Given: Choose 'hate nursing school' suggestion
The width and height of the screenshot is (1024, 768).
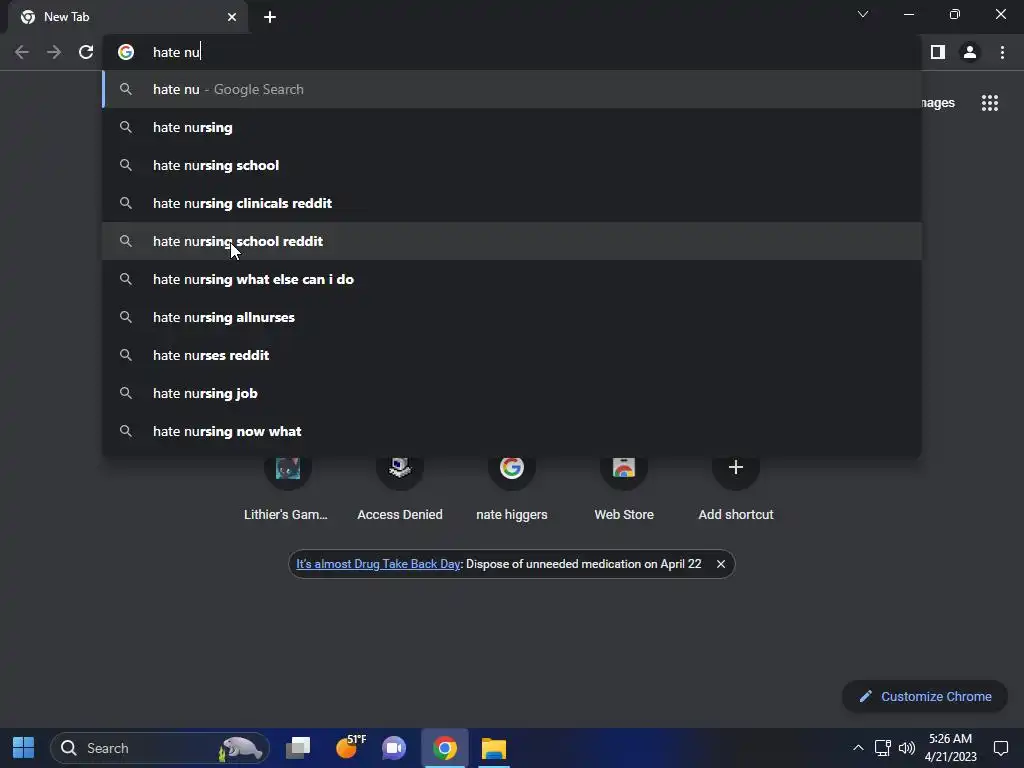Looking at the screenshot, I should tap(512, 165).
